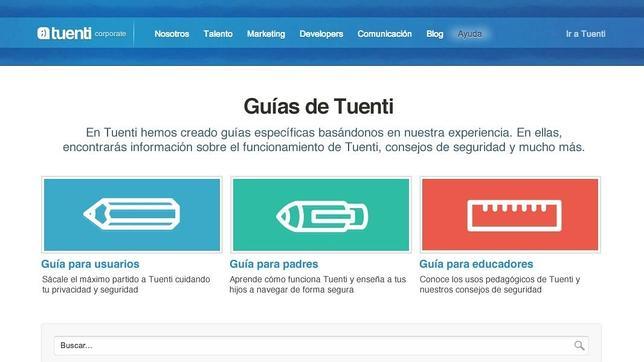Open the 'Guía para usuarios' link
Screen dimensions: 644x362
pos(90,264)
